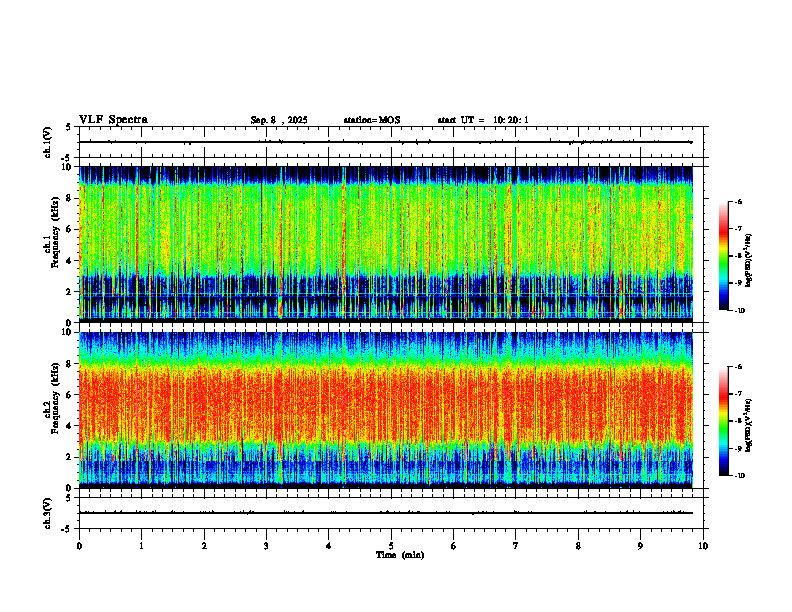This screenshot has width=792, height=612.
Task: Click the time axis tick label '1'
Action: tap(141, 546)
